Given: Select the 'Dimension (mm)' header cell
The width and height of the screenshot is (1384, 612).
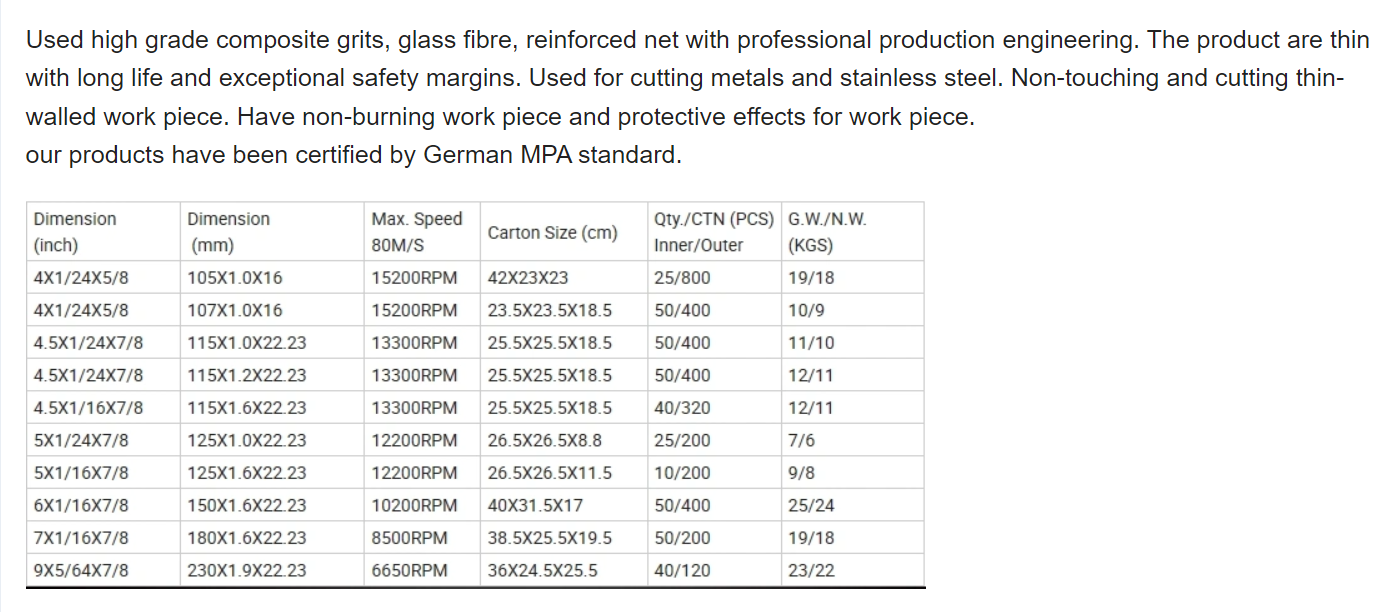Looking at the screenshot, I should click(272, 232).
